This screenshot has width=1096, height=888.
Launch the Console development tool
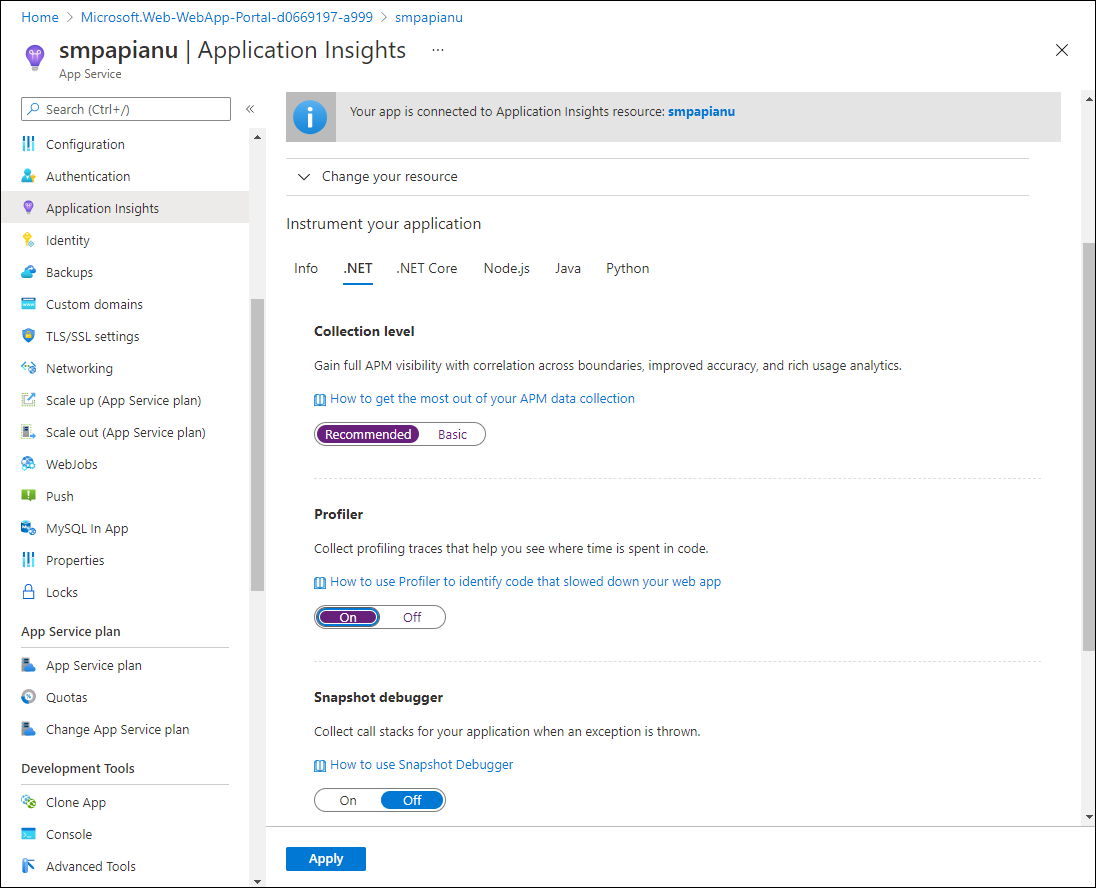[x=70, y=834]
